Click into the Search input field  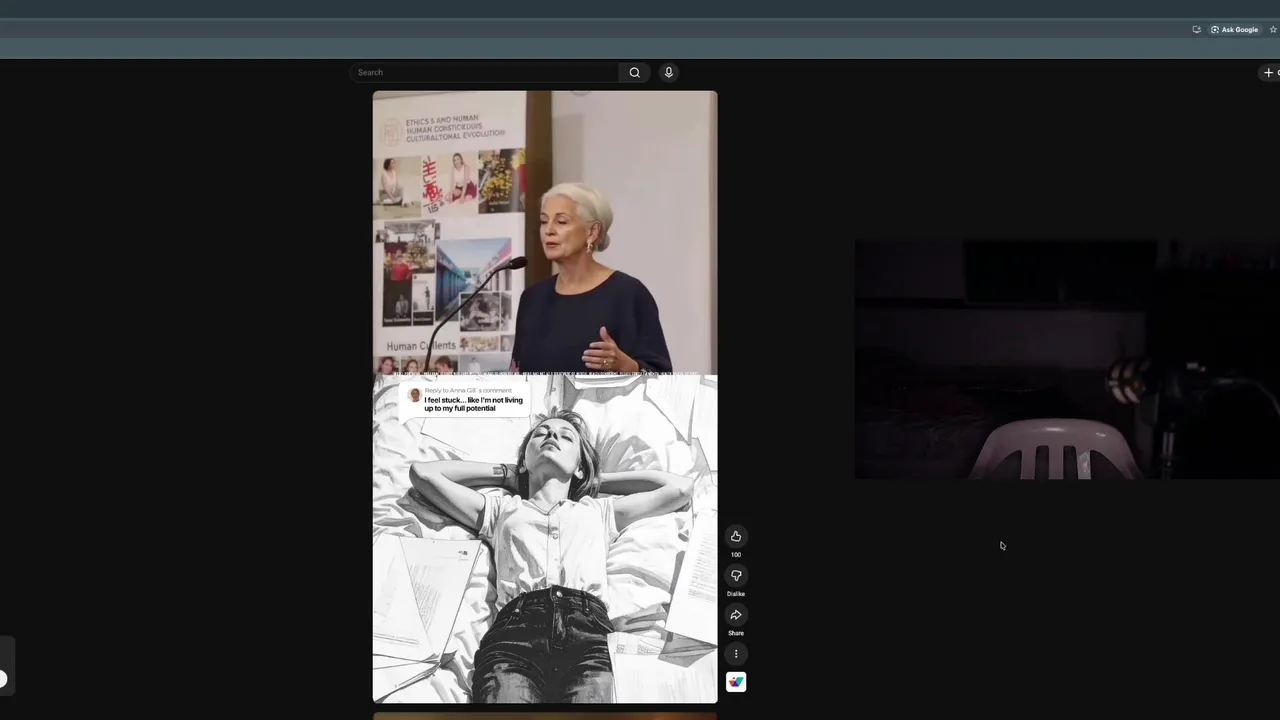pos(485,72)
